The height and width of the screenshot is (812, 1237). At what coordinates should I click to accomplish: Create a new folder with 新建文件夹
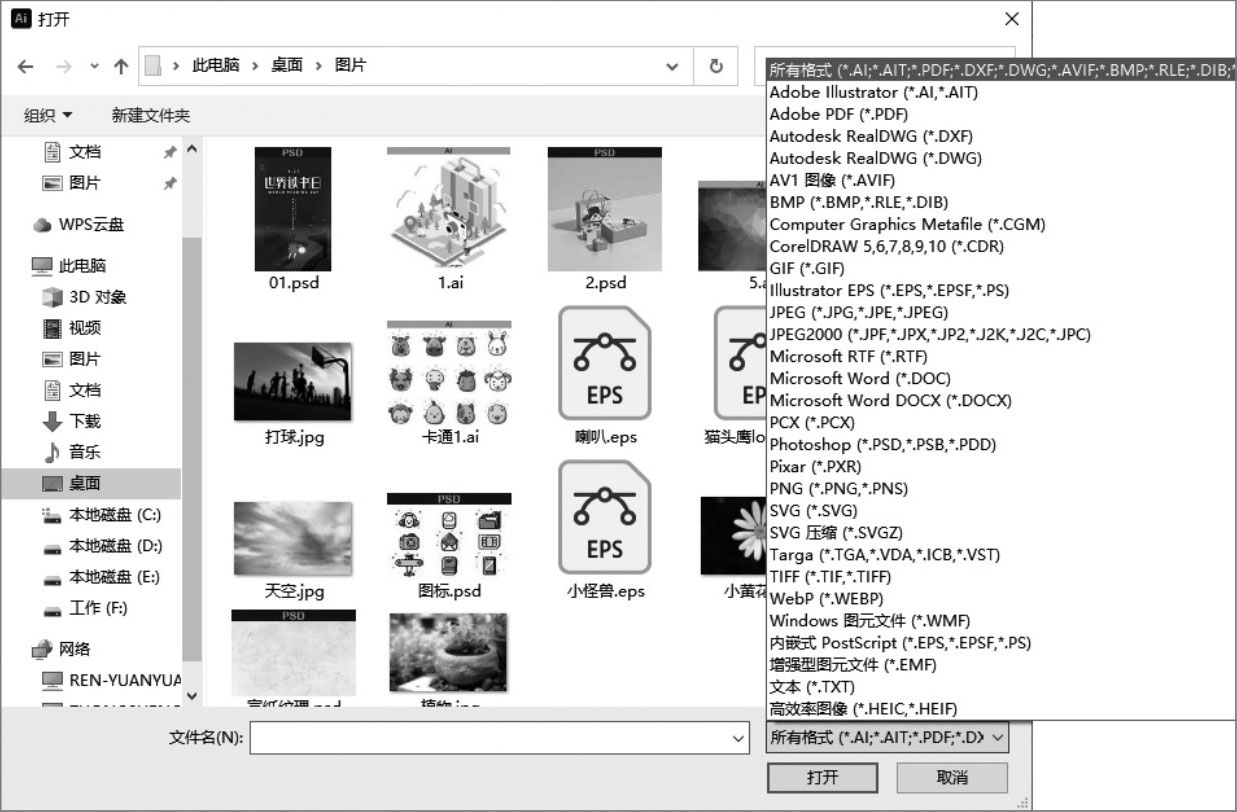coord(150,116)
